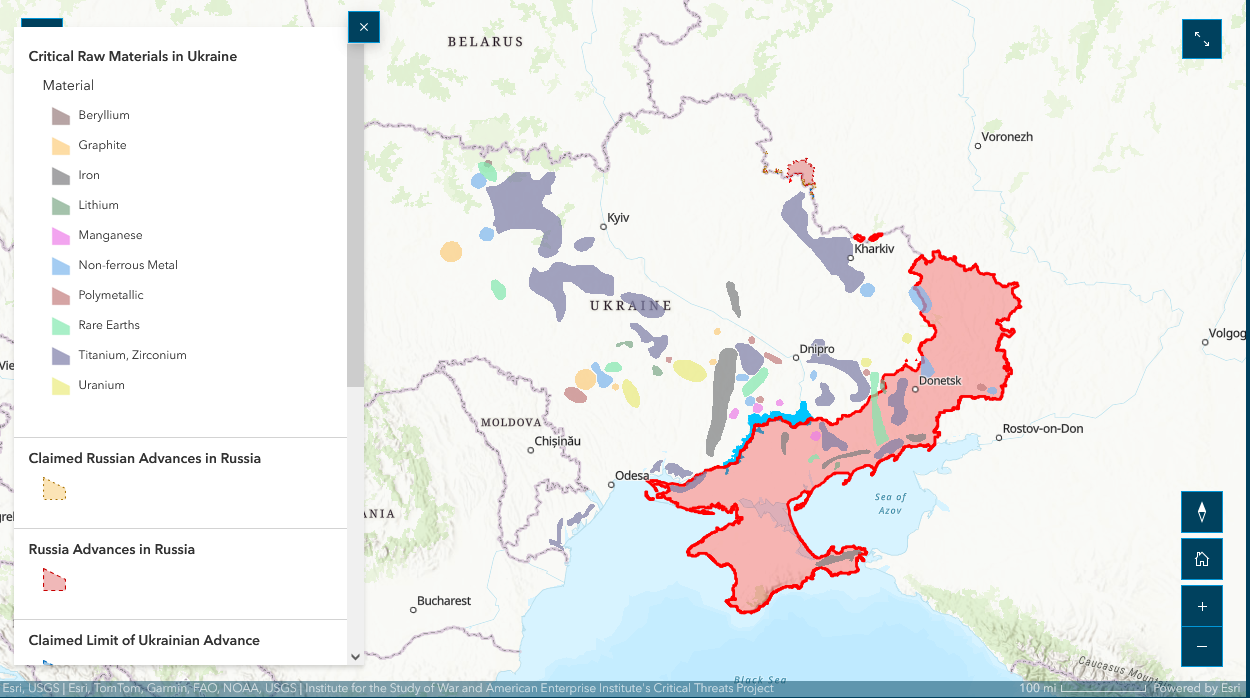Click the 'Graphite' legend label
Viewport: 1250px width, 698px height.
102,145
